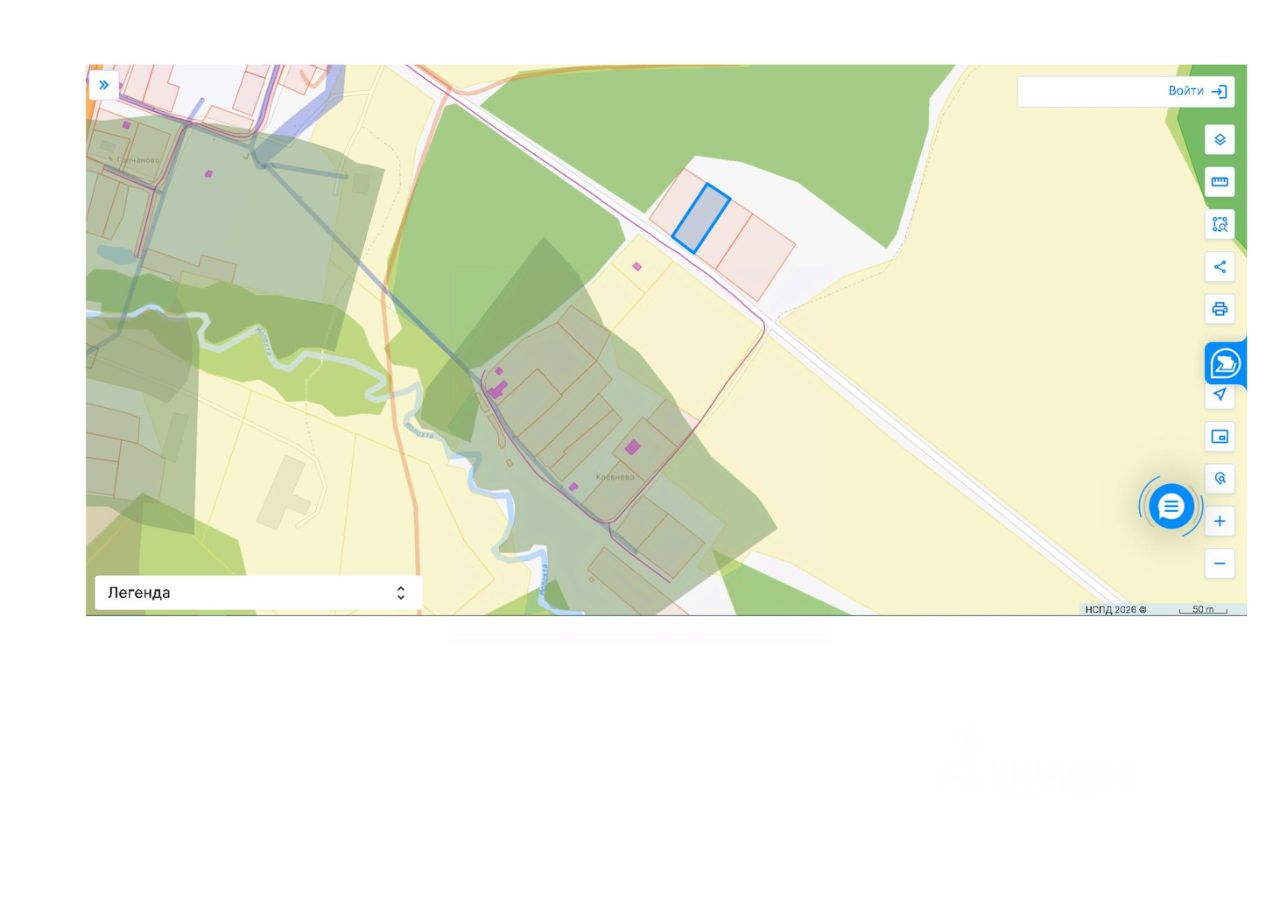Zoom in with the plus button
The height and width of the screenshot is (905, 1280).
pyautogui.click(x=1219, y=521)
